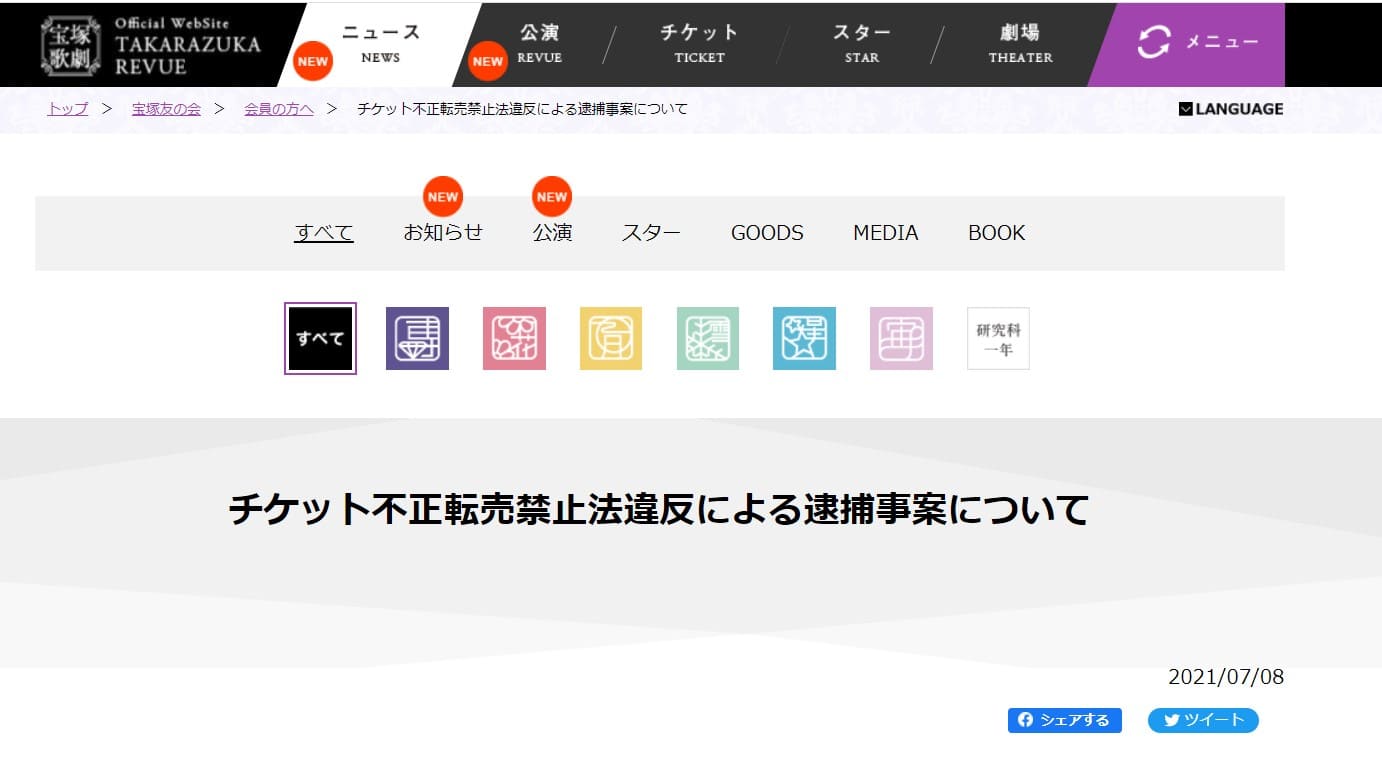Open the ニュース NEWS nav tab
Image resolution: width=1382 pixels, height=760 pixels.
coord(380,44)
